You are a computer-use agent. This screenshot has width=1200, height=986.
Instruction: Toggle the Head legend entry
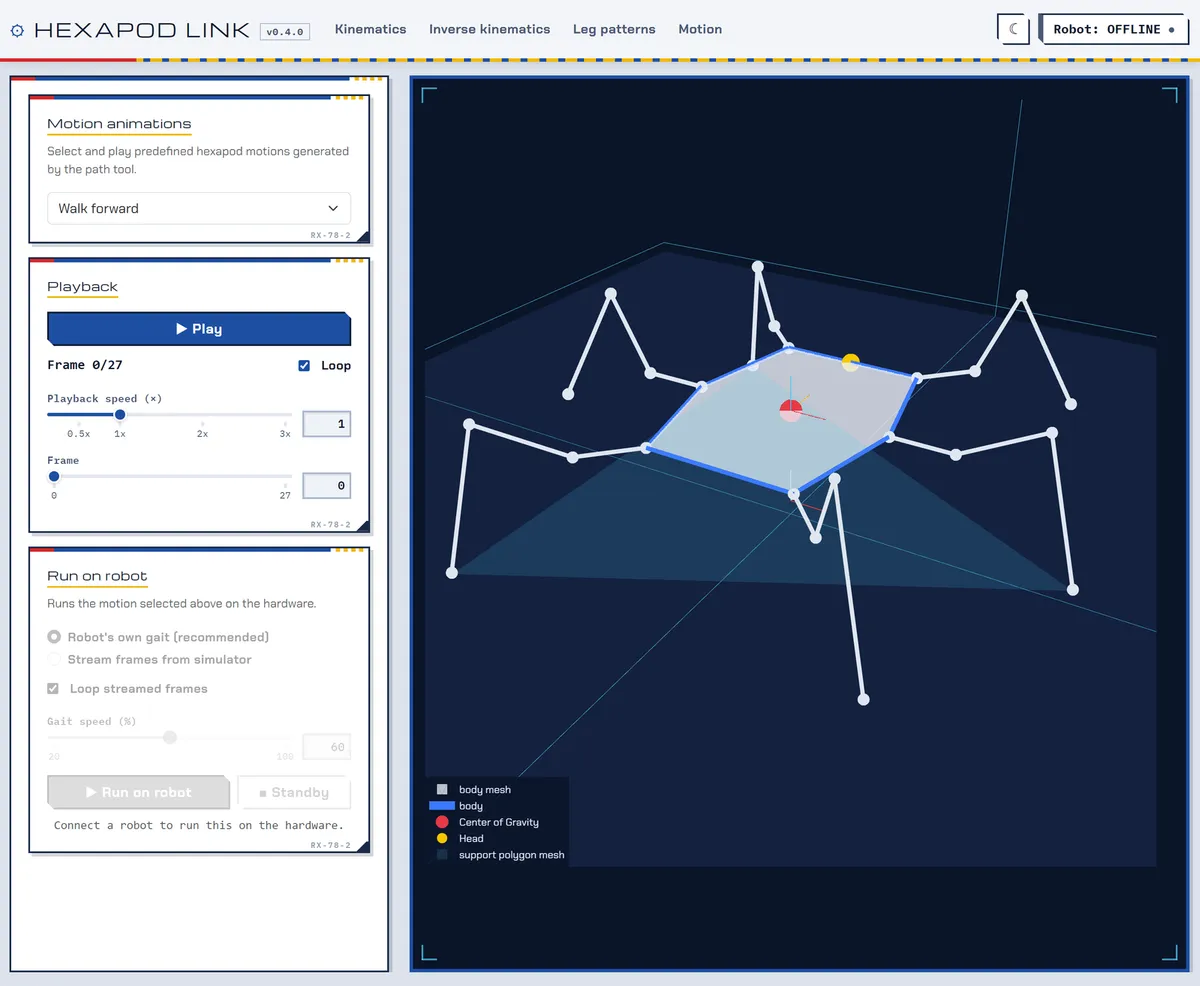tap(460, 838)
